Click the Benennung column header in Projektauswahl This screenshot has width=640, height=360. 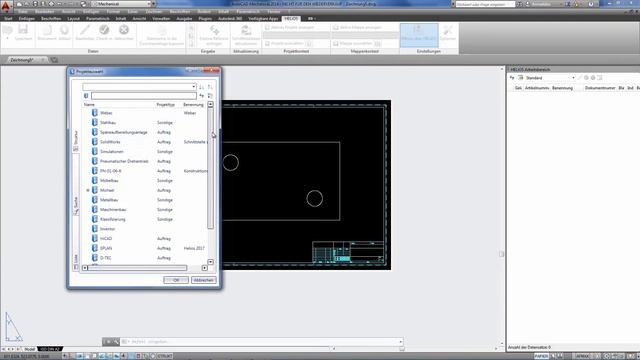click(x=193, y=104)
